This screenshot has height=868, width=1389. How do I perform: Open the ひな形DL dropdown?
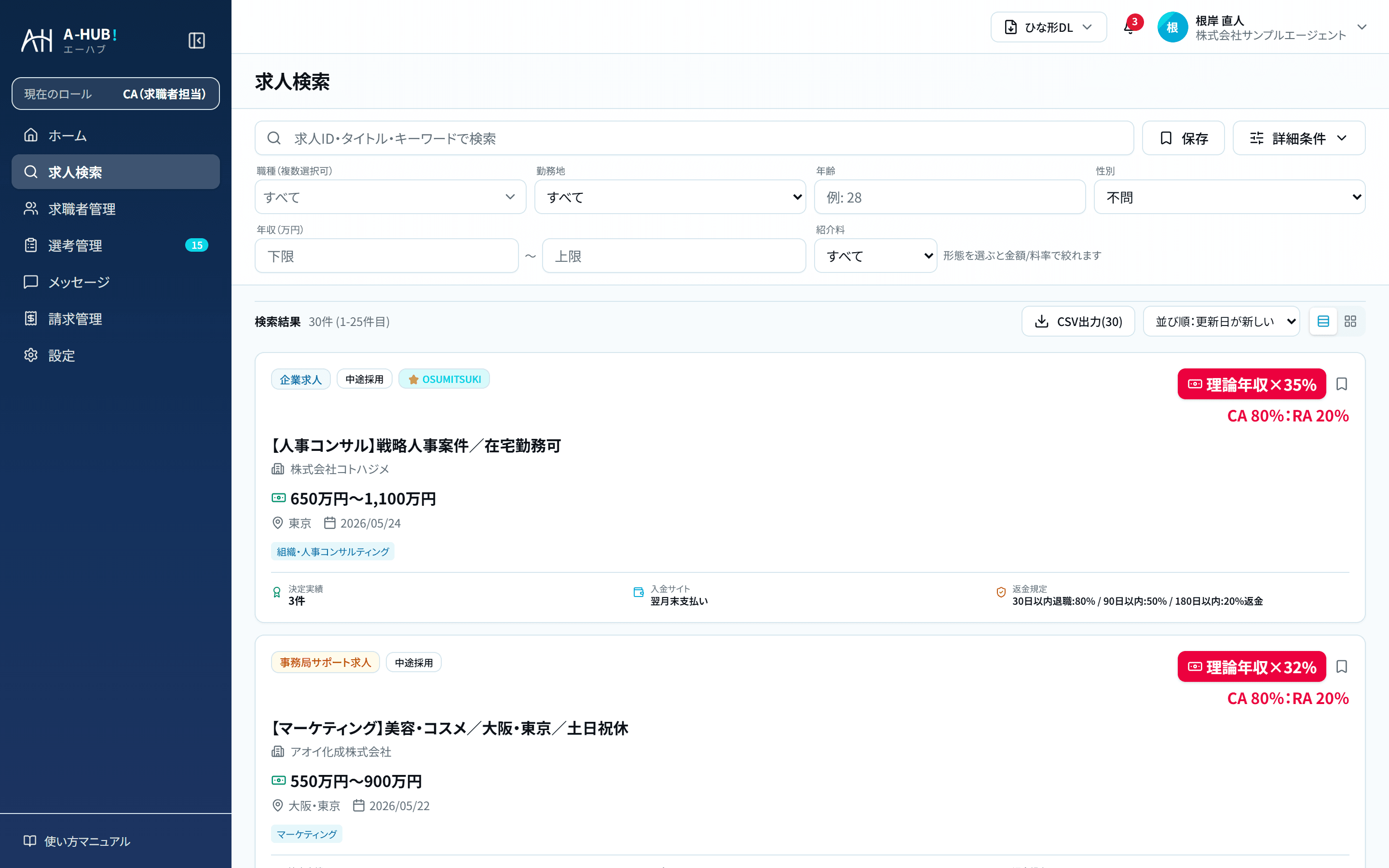[x=1048, y=27]
